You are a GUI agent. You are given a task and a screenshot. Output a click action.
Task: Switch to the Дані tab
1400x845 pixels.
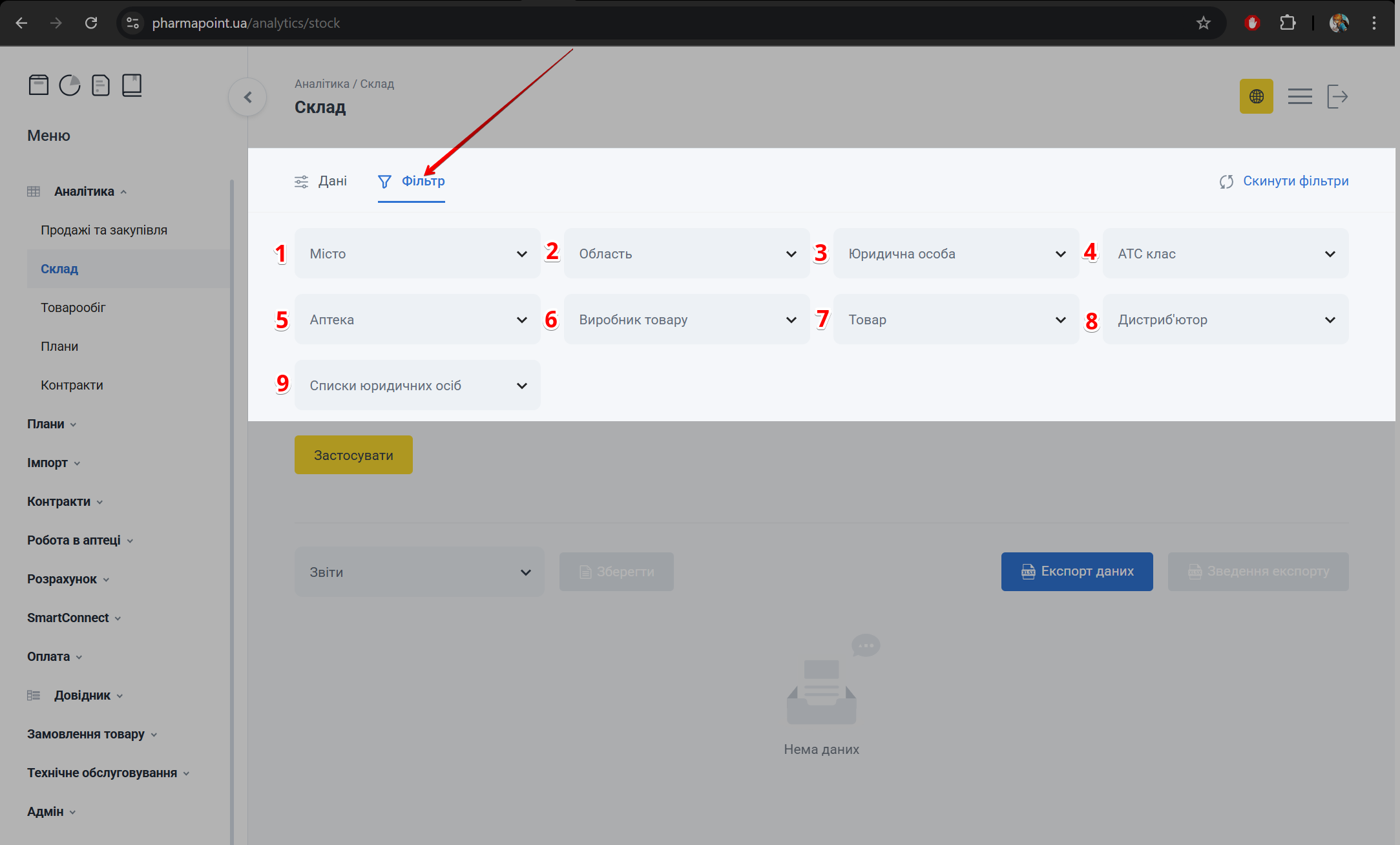coord(321,182)
